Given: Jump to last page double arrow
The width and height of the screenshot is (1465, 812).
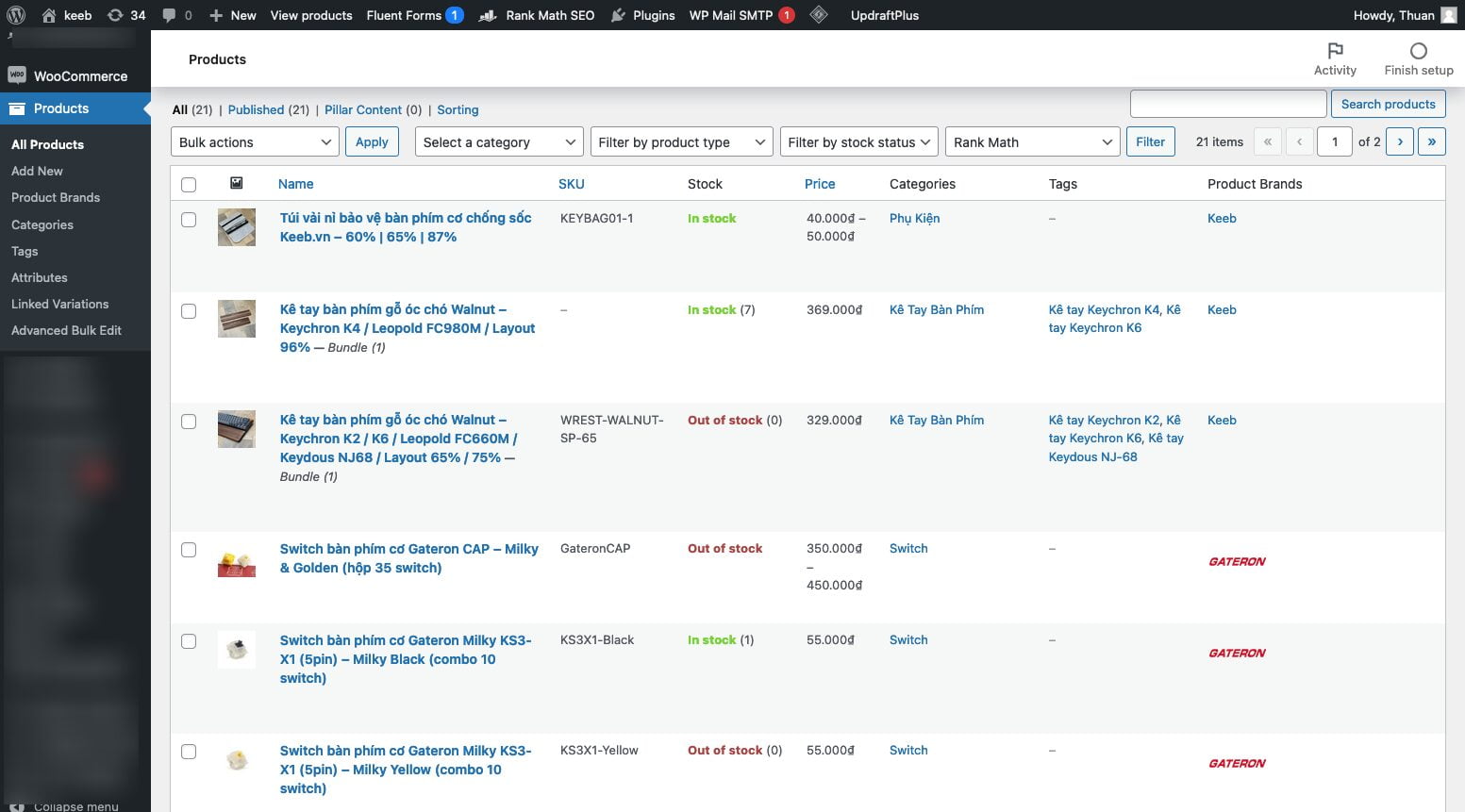Looking at the screenshot, I should [x=1432, y=141].
